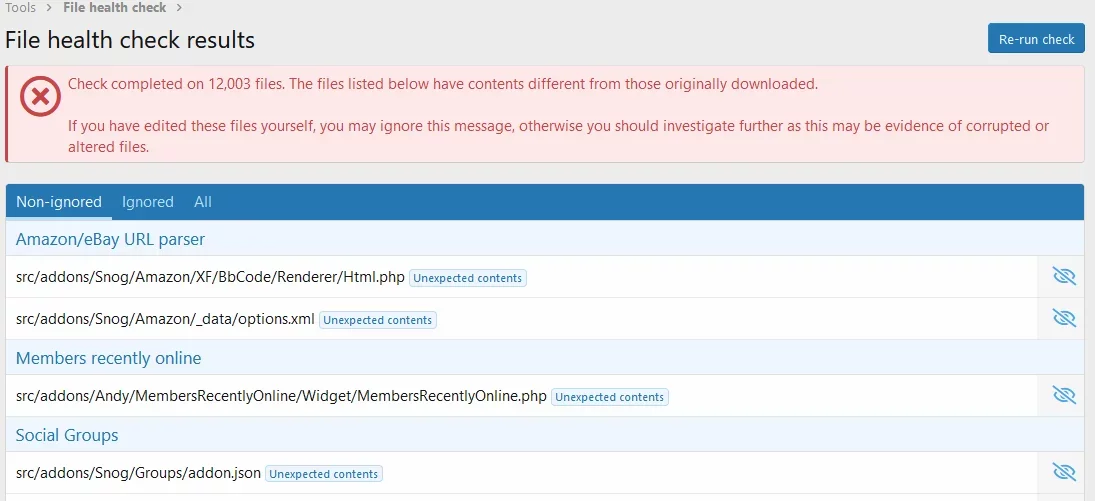Viewport: 1095px width, 501px height.
Task: Click the Social Groups section heading
Action: tap(67, 435)
